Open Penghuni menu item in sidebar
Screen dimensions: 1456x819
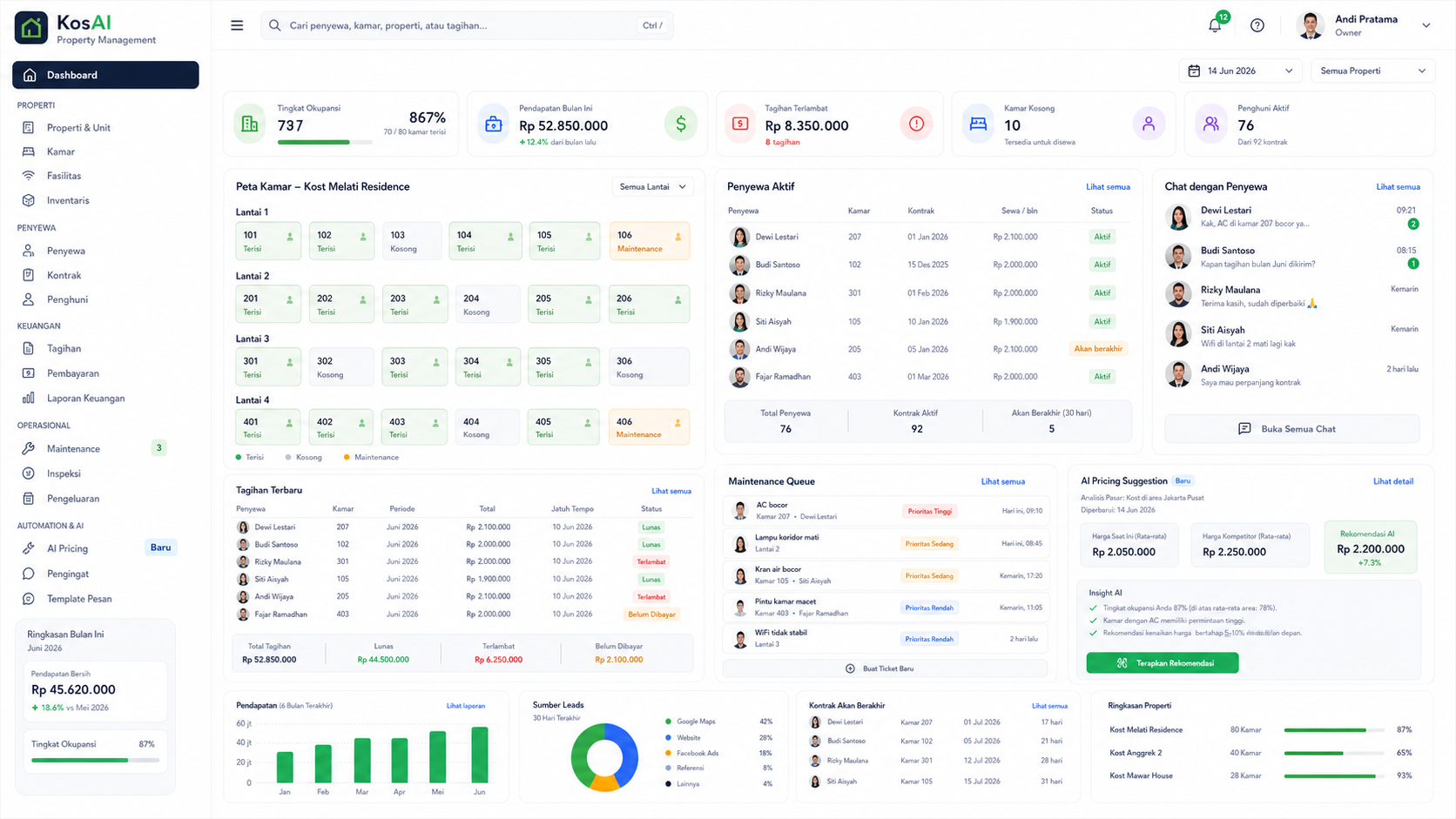click(67, 299)
